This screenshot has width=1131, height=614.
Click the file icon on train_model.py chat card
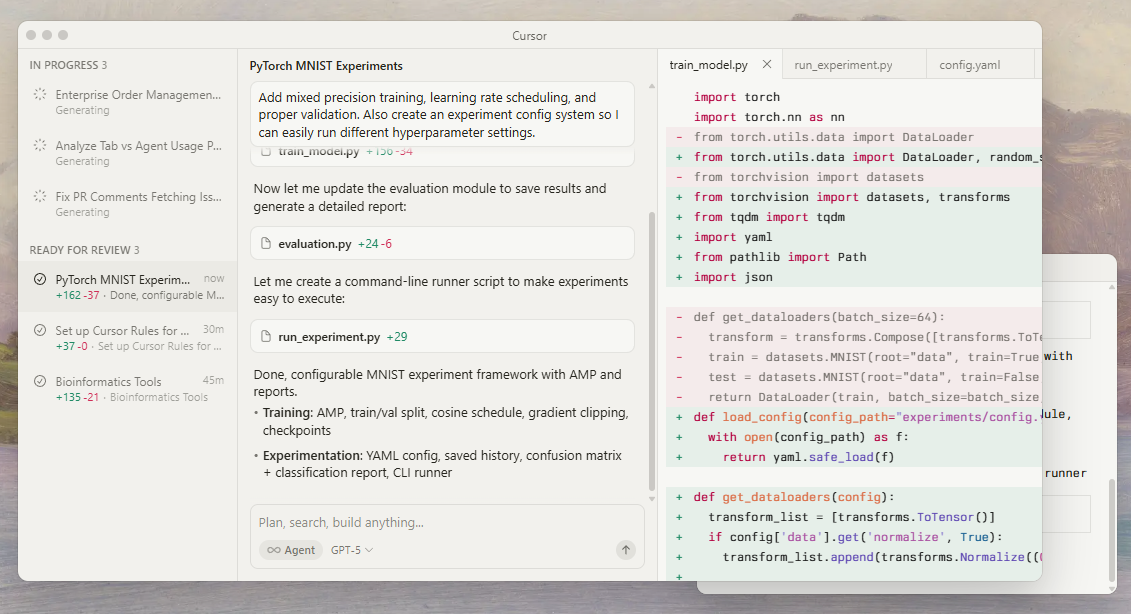click(x=265, y=152)
